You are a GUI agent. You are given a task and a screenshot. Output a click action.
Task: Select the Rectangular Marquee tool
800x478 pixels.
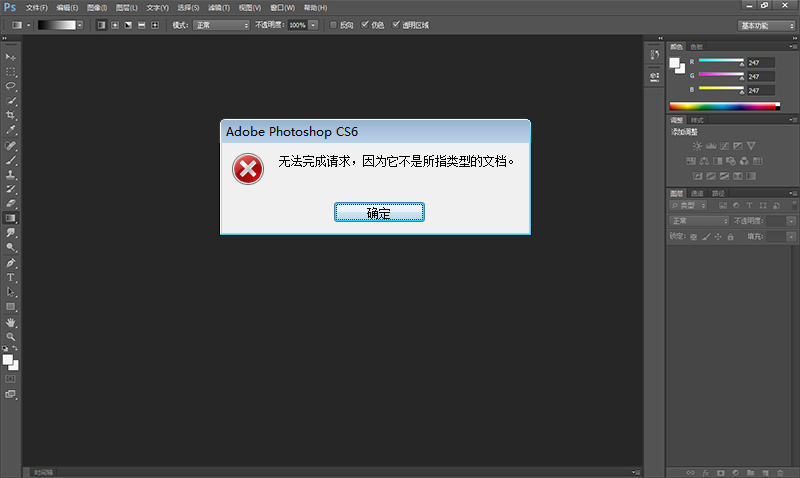pos(10,72)
